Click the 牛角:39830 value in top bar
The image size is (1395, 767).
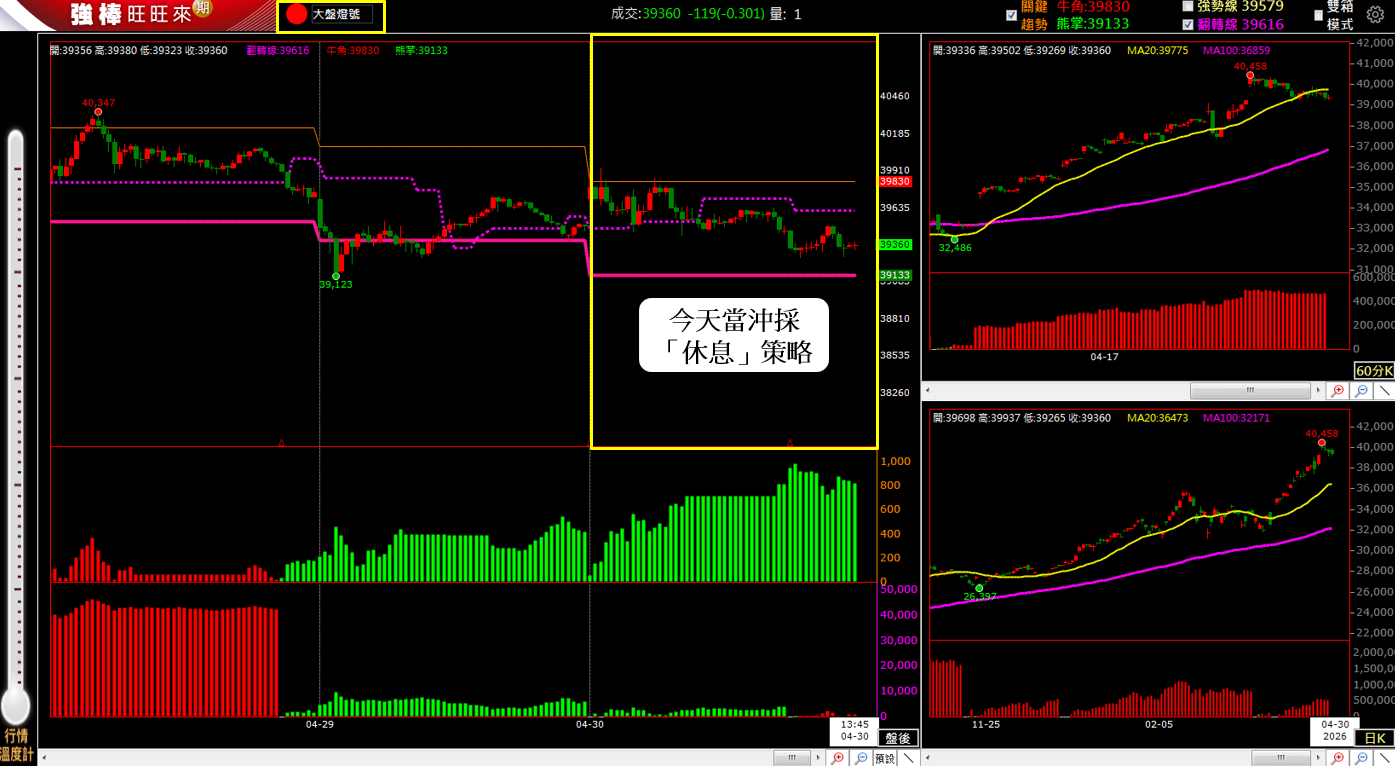click(1093, 7)
